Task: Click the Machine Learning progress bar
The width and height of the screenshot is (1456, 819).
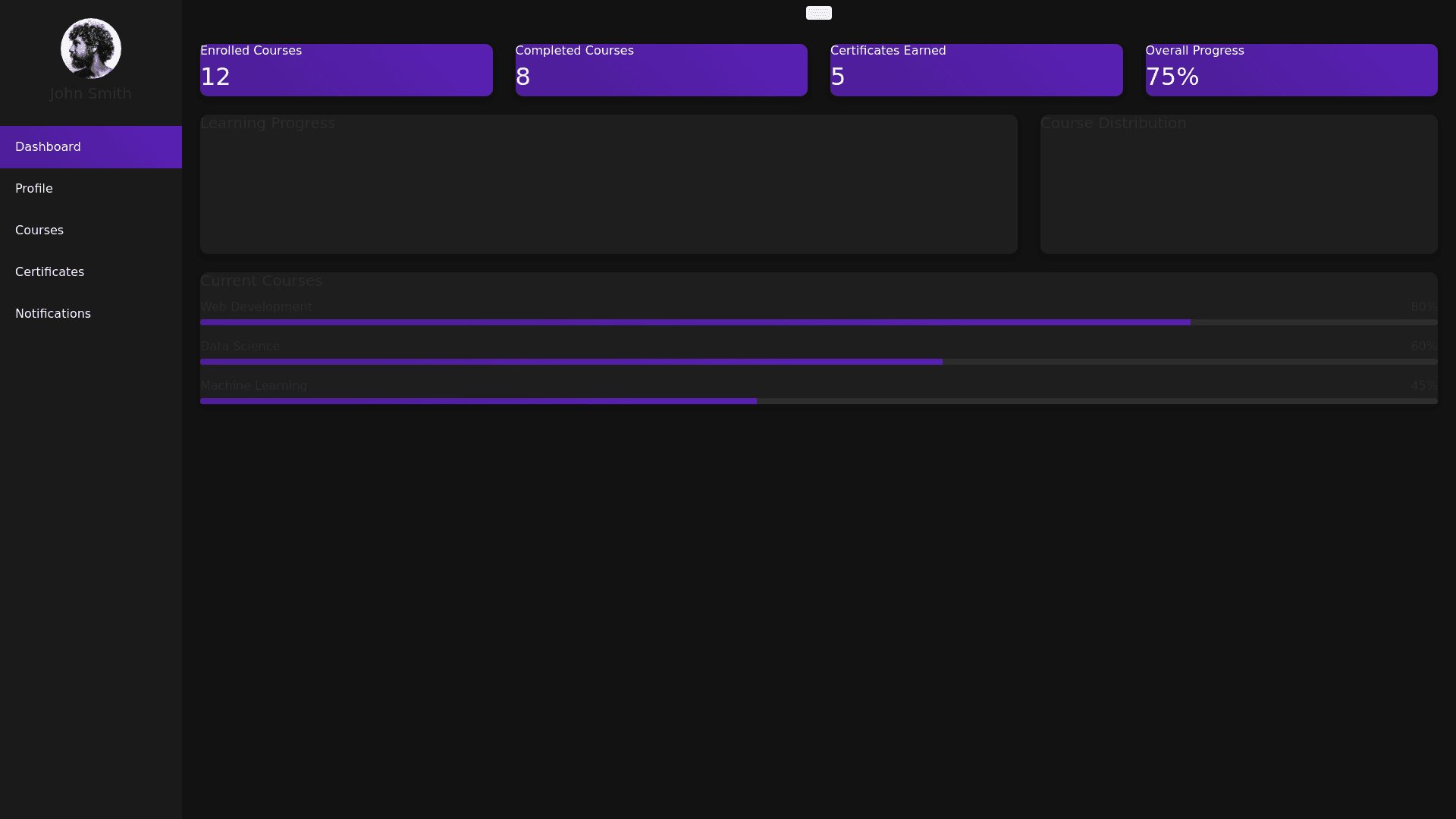Action: [818, 402]
